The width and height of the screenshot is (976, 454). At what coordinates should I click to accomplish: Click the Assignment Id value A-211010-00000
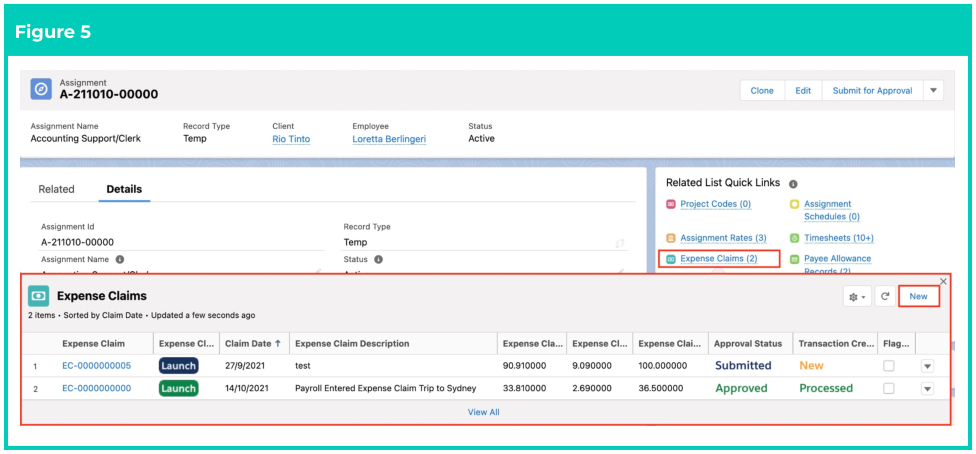(x=77, y=242)
